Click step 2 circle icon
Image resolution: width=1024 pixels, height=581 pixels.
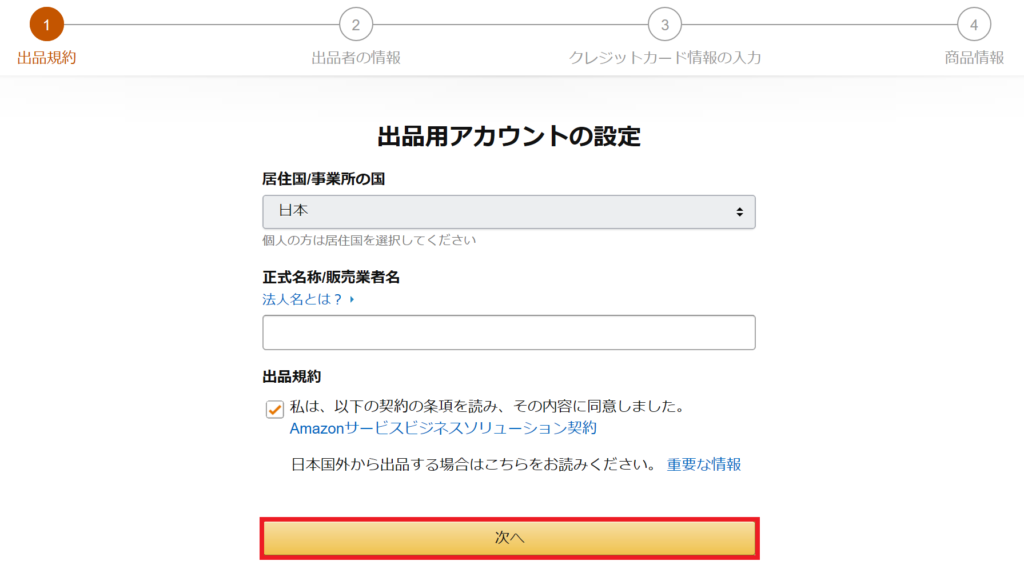pyautogui.click(x=356, y=25)
